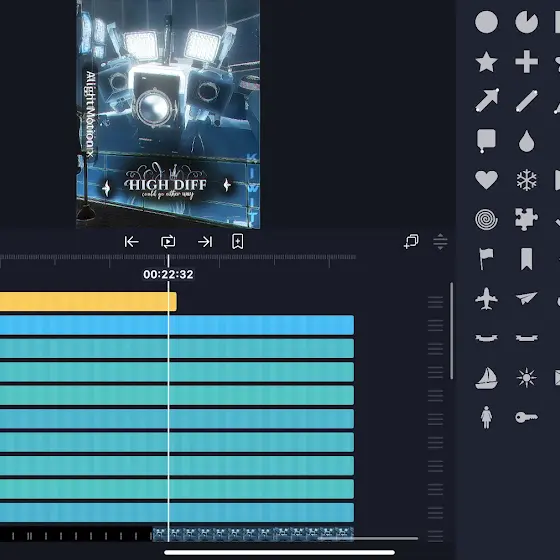Select the bright blue layer below yellow
Screen dimensions: 560x560
coord(177,325)
